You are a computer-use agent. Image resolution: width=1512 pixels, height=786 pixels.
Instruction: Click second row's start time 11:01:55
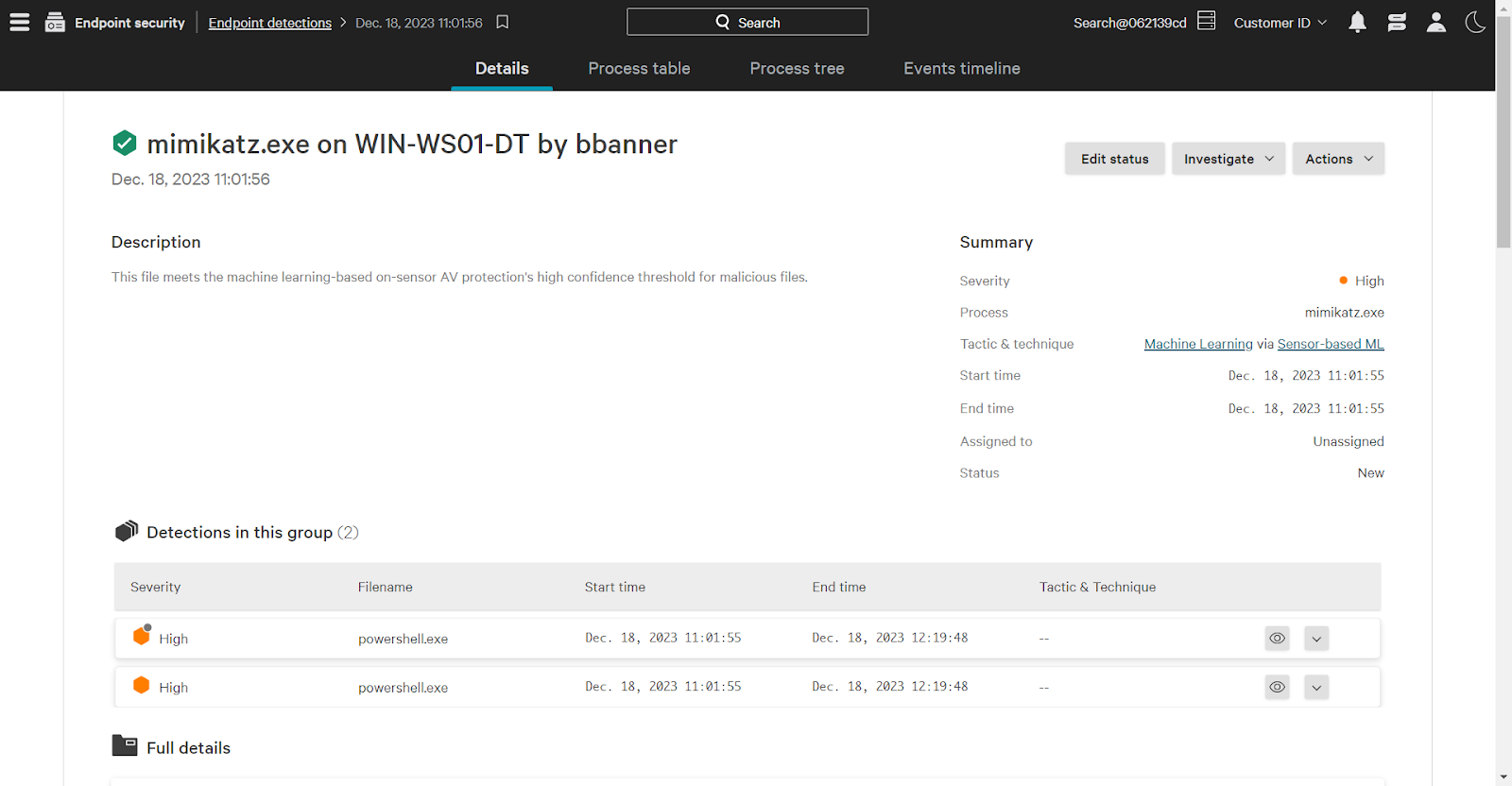coord(662,687)
